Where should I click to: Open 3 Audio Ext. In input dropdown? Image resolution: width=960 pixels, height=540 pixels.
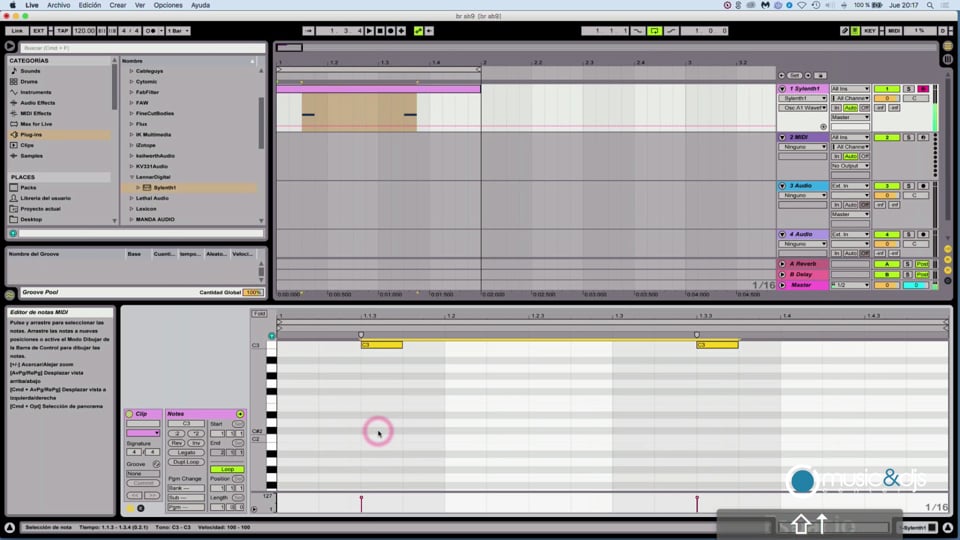click(x=850, y=186)
